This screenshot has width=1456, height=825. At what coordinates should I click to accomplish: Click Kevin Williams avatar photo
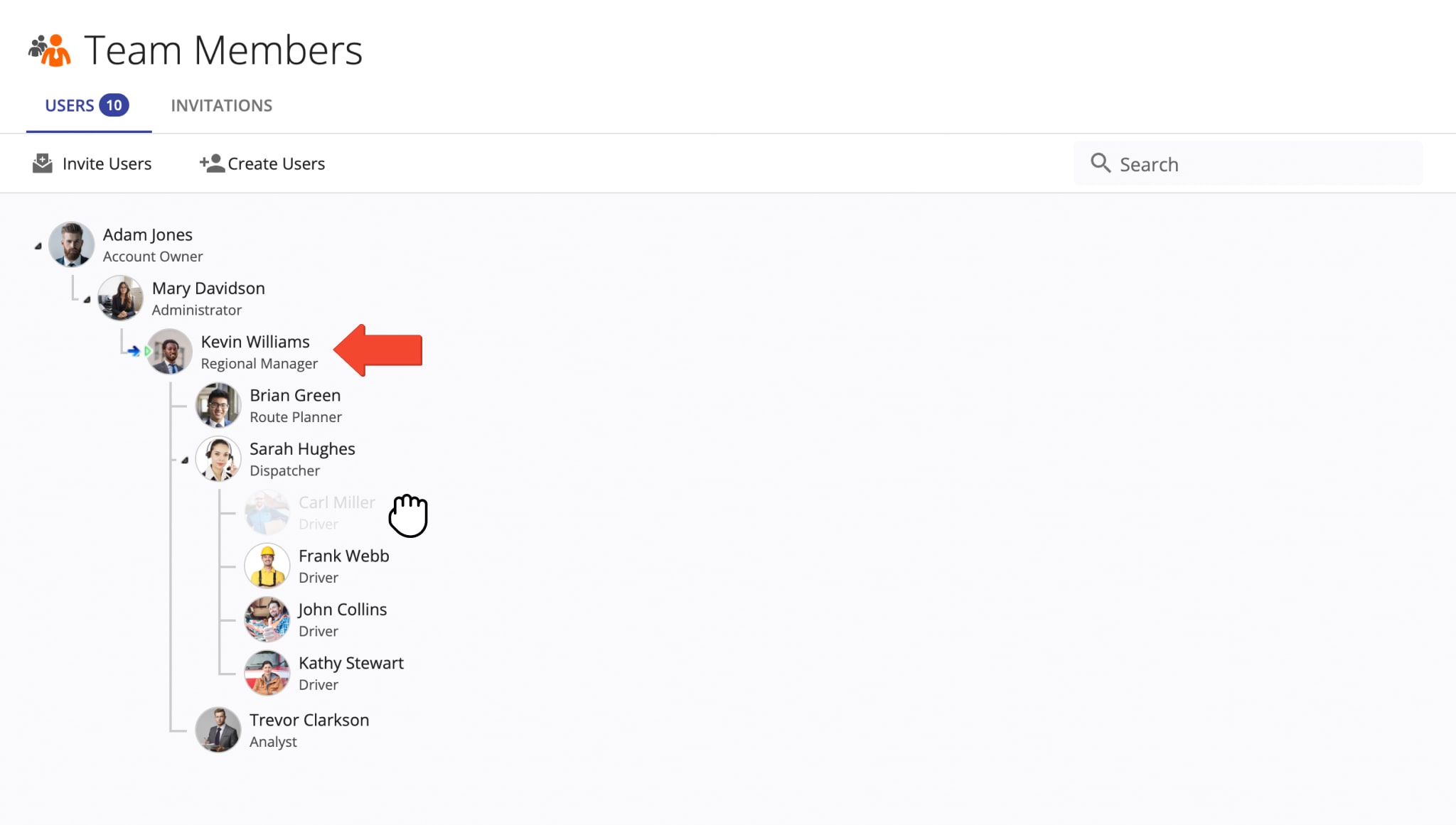pyautogui.click(x=169, y=352)
